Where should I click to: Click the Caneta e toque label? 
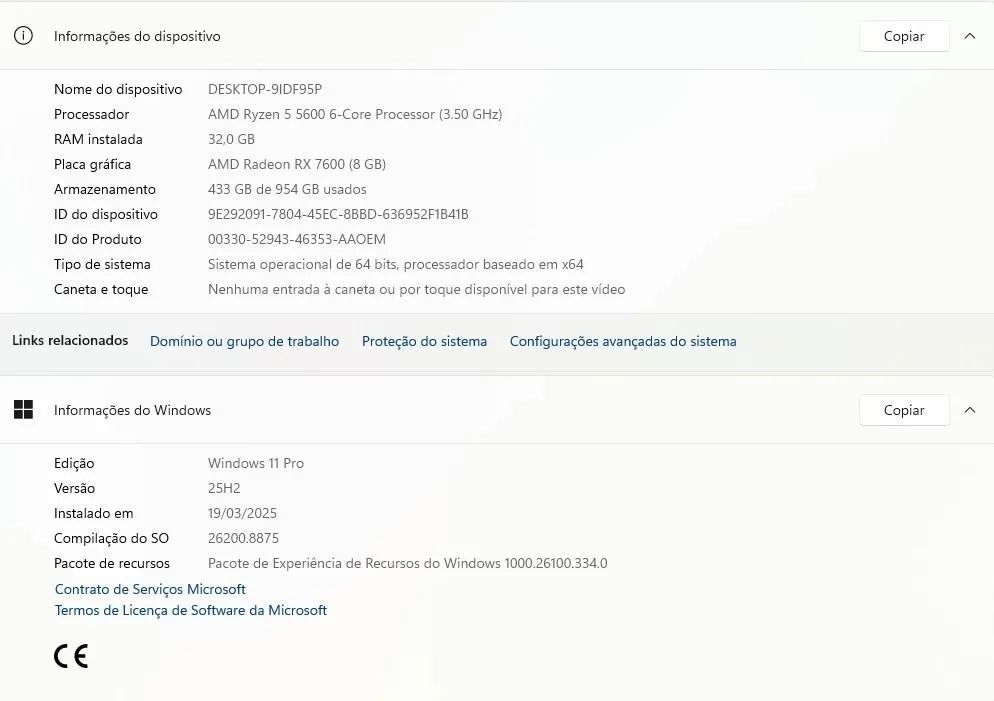[101, 290]
